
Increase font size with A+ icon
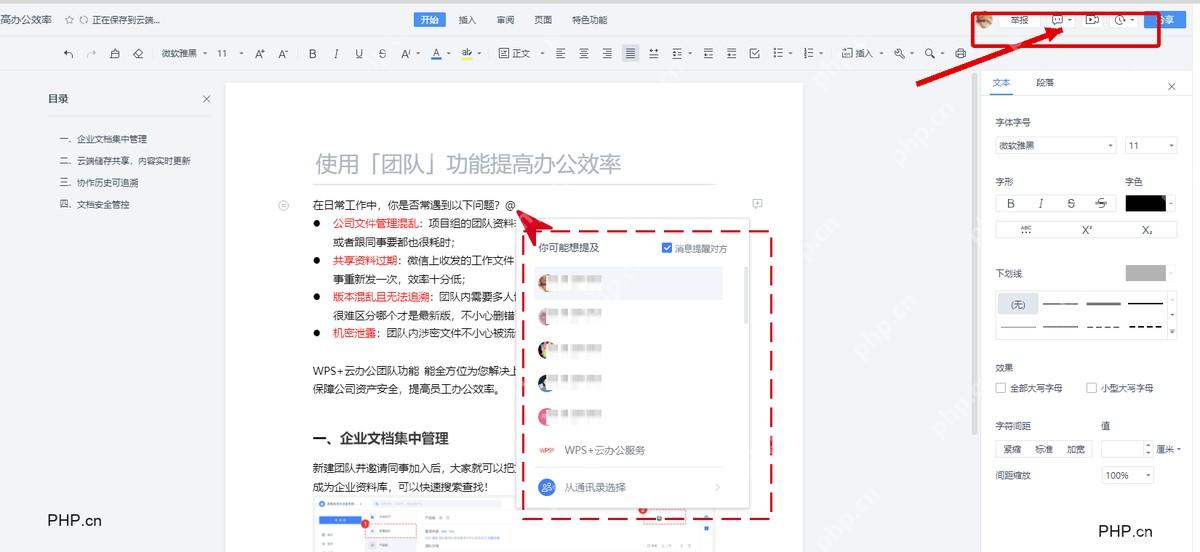260,54
